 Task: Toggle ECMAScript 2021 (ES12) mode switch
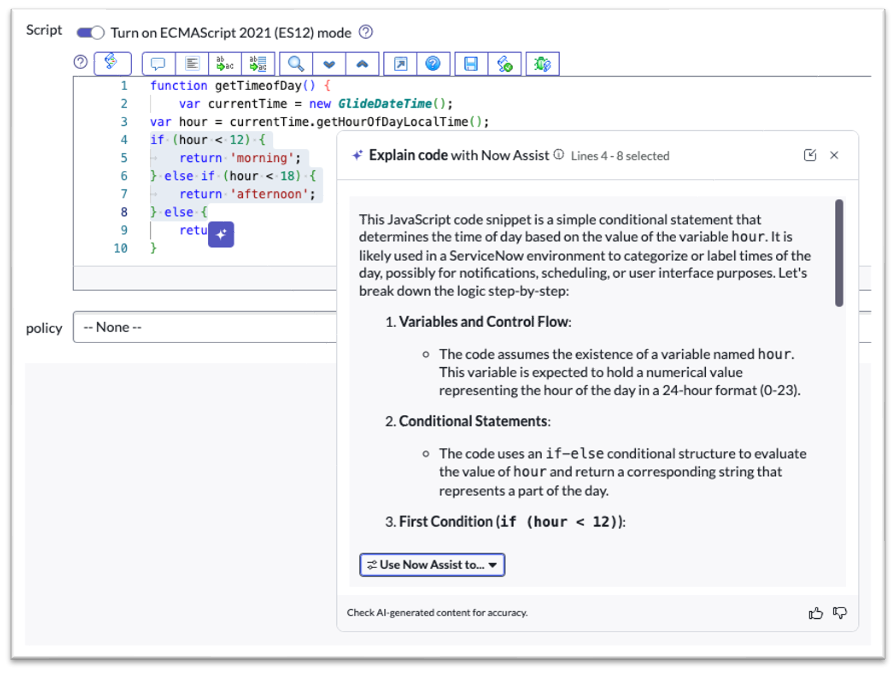[x=90, y=33]
